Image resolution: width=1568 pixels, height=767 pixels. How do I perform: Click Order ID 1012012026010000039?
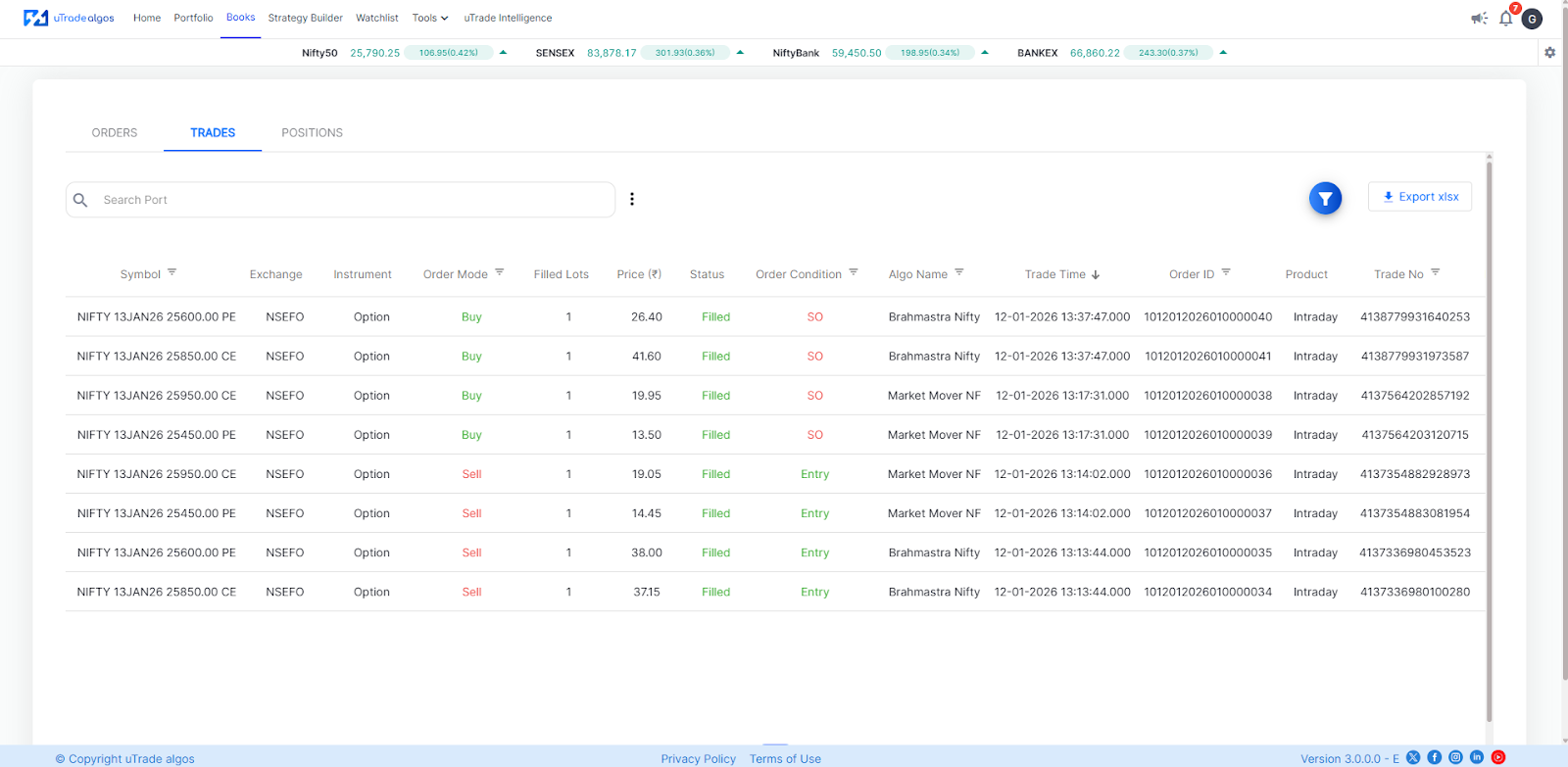tap(1208, 435)
